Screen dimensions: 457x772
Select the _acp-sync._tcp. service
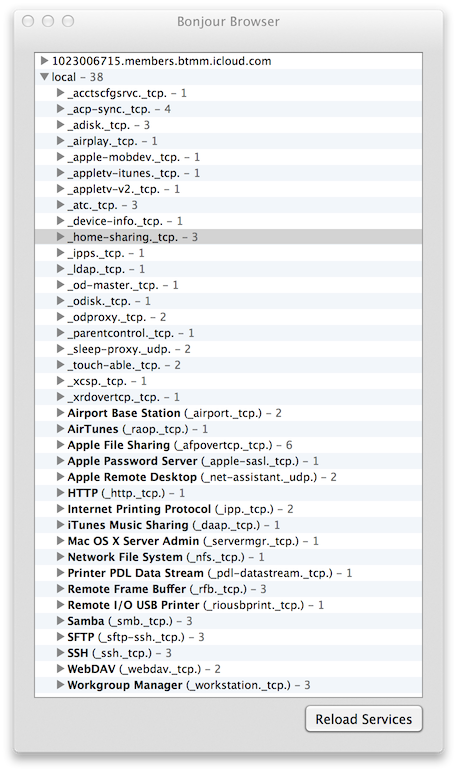pos(228,109)
